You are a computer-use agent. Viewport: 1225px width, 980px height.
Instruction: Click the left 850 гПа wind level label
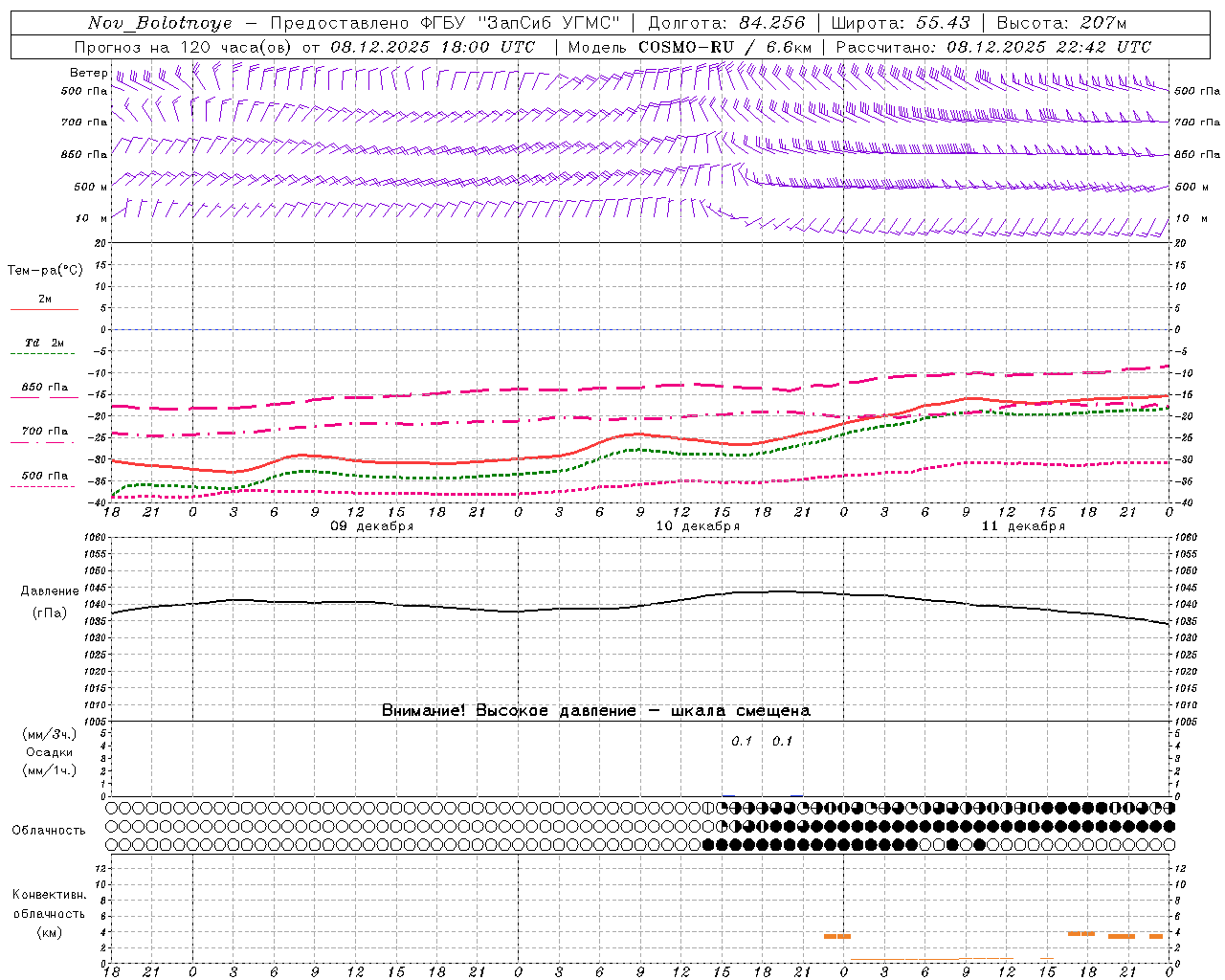[x=84, y=154]
